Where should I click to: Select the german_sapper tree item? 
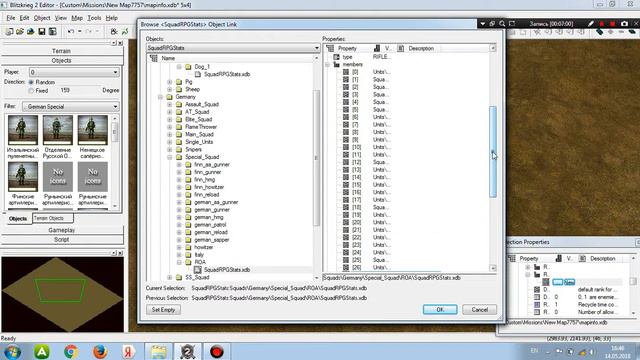pos(211,240)
